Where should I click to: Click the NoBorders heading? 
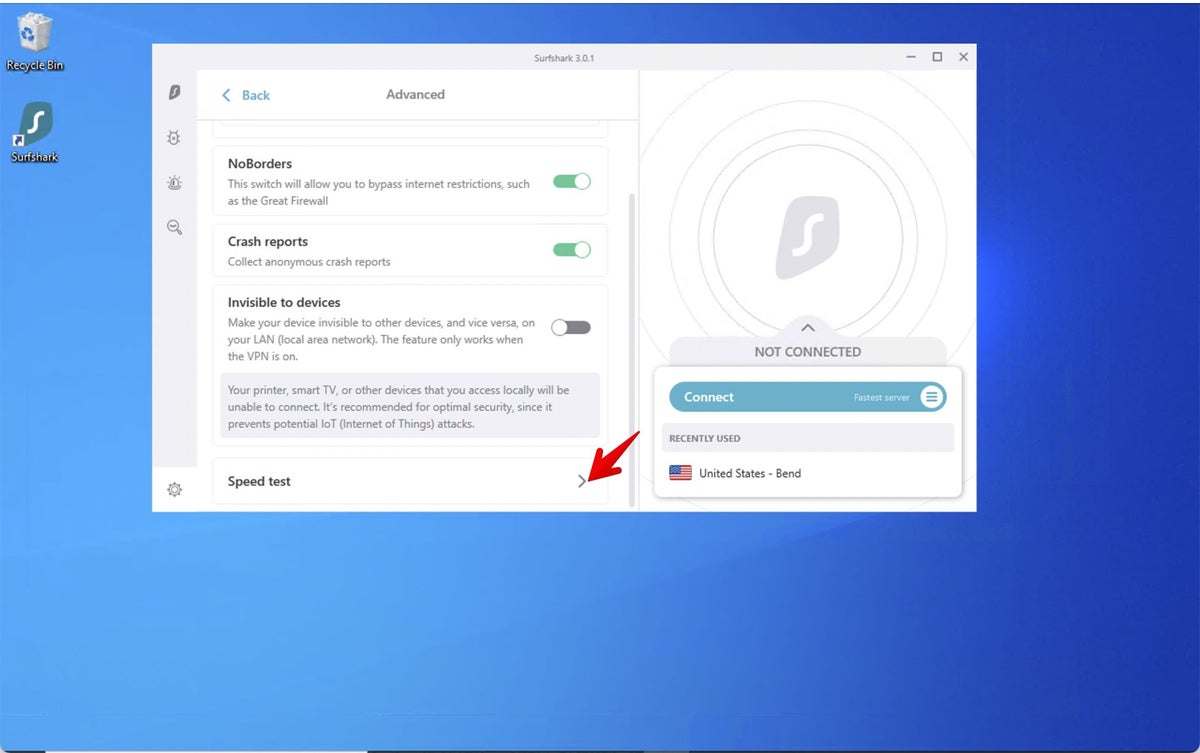pos(260,163)
